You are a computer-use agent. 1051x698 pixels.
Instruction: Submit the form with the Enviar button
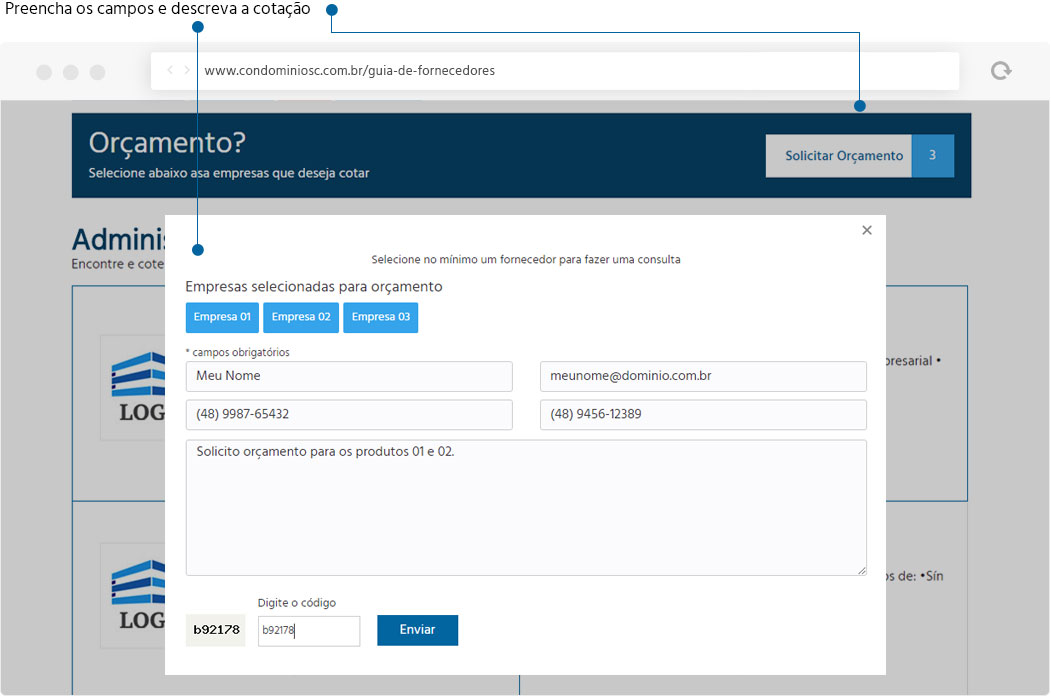(x=417, y=630)
